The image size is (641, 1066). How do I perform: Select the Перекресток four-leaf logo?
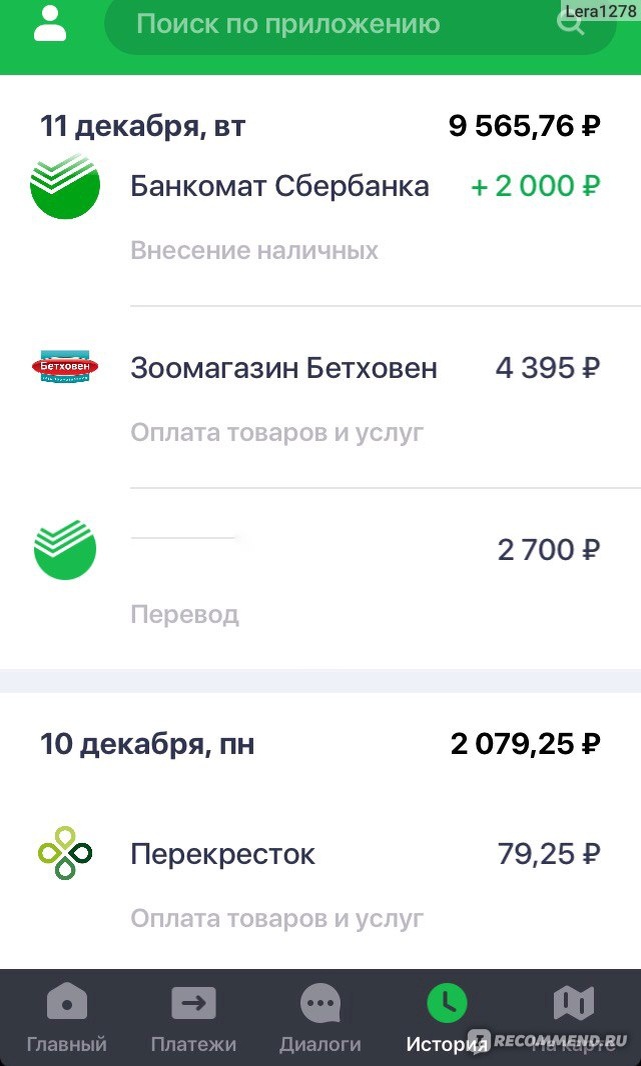point(64,853)
